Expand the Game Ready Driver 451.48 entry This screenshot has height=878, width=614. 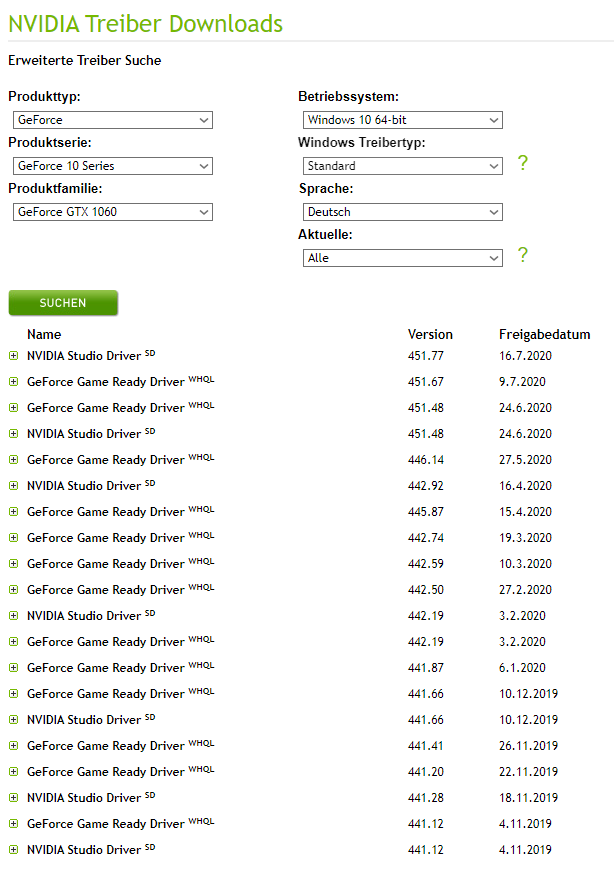13,408
